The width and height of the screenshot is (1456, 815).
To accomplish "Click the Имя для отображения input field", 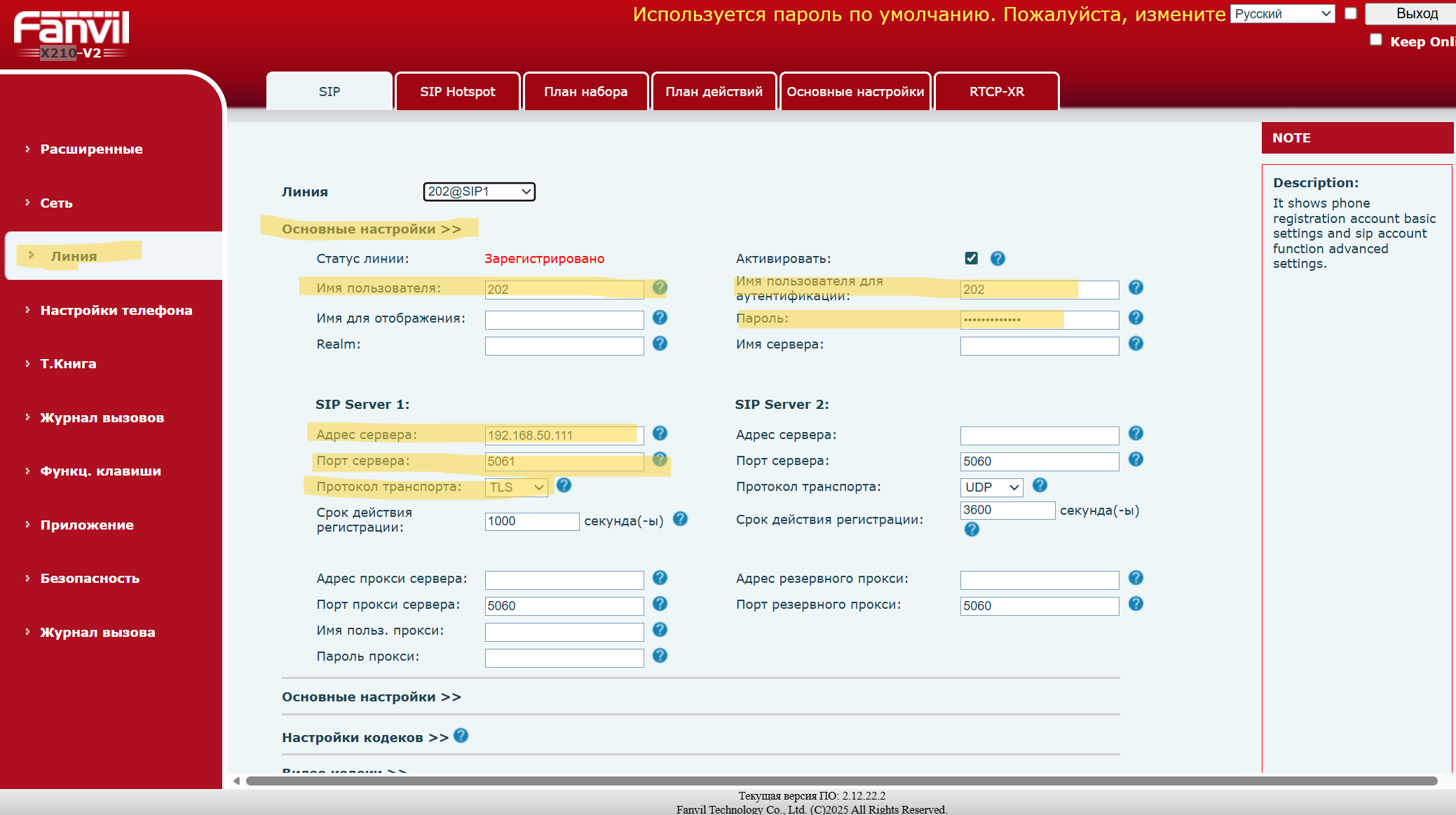I will point(564,320).
